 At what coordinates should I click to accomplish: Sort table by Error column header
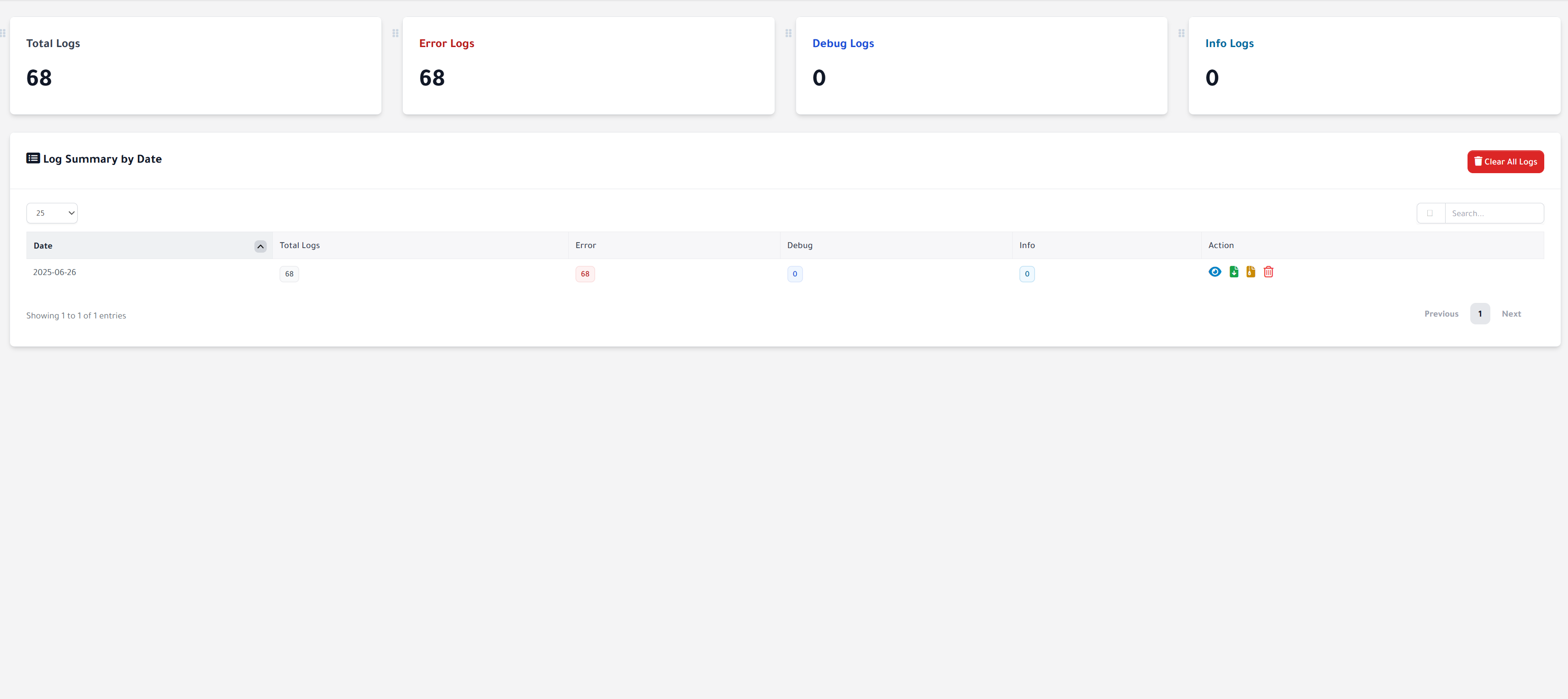click(586, 245)
